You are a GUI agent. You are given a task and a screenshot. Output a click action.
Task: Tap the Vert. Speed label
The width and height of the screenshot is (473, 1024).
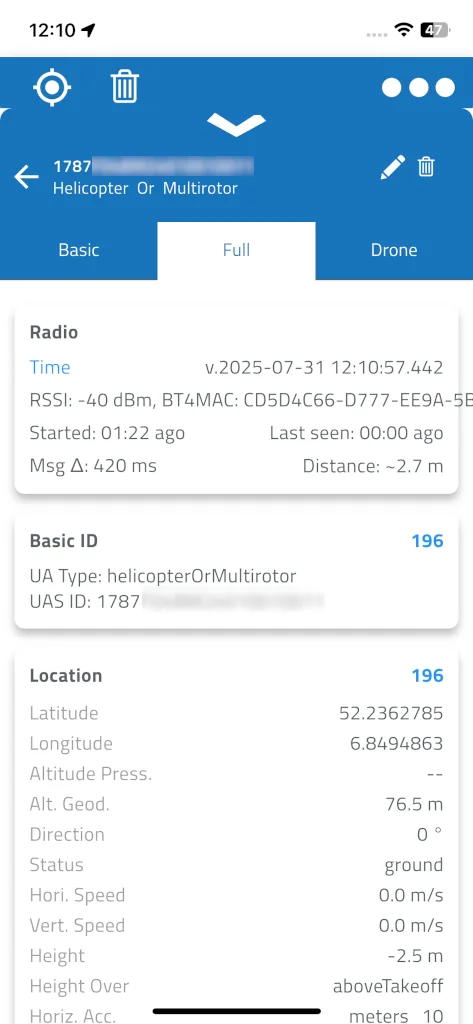(77, 925)
